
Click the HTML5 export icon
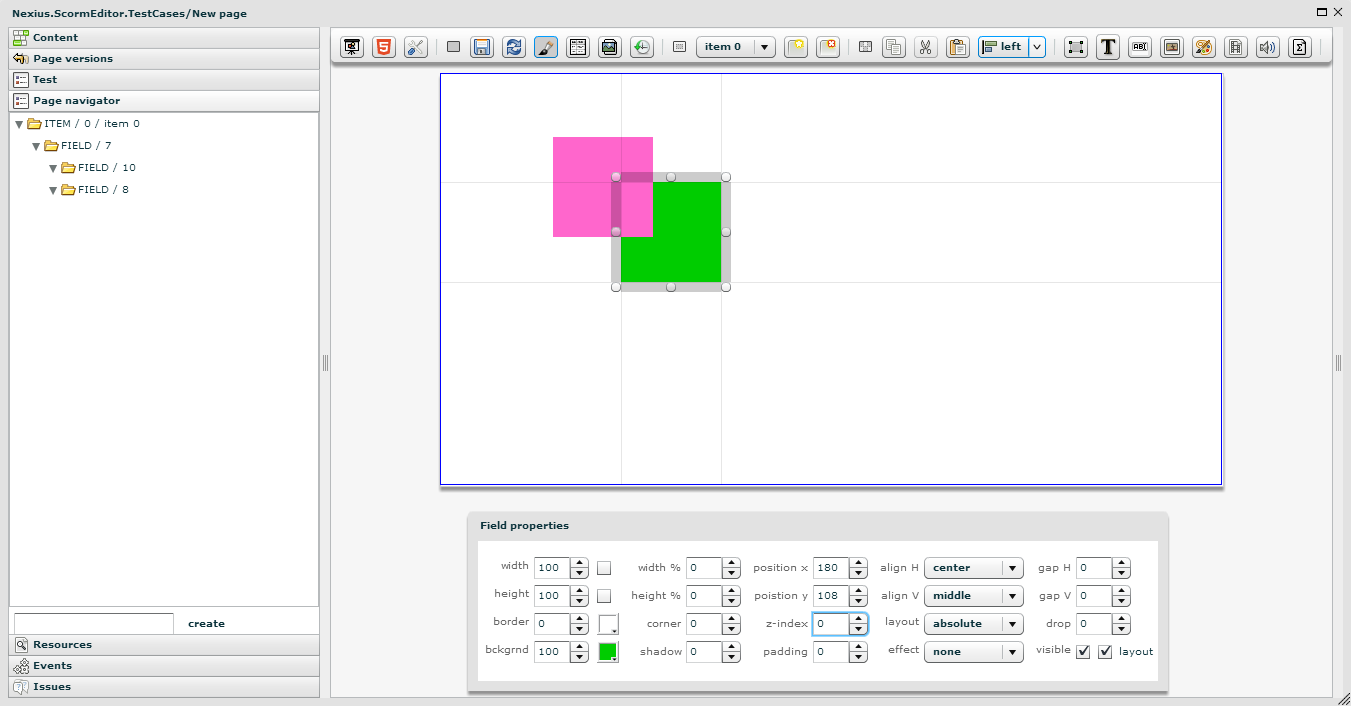tap(383, 47)
